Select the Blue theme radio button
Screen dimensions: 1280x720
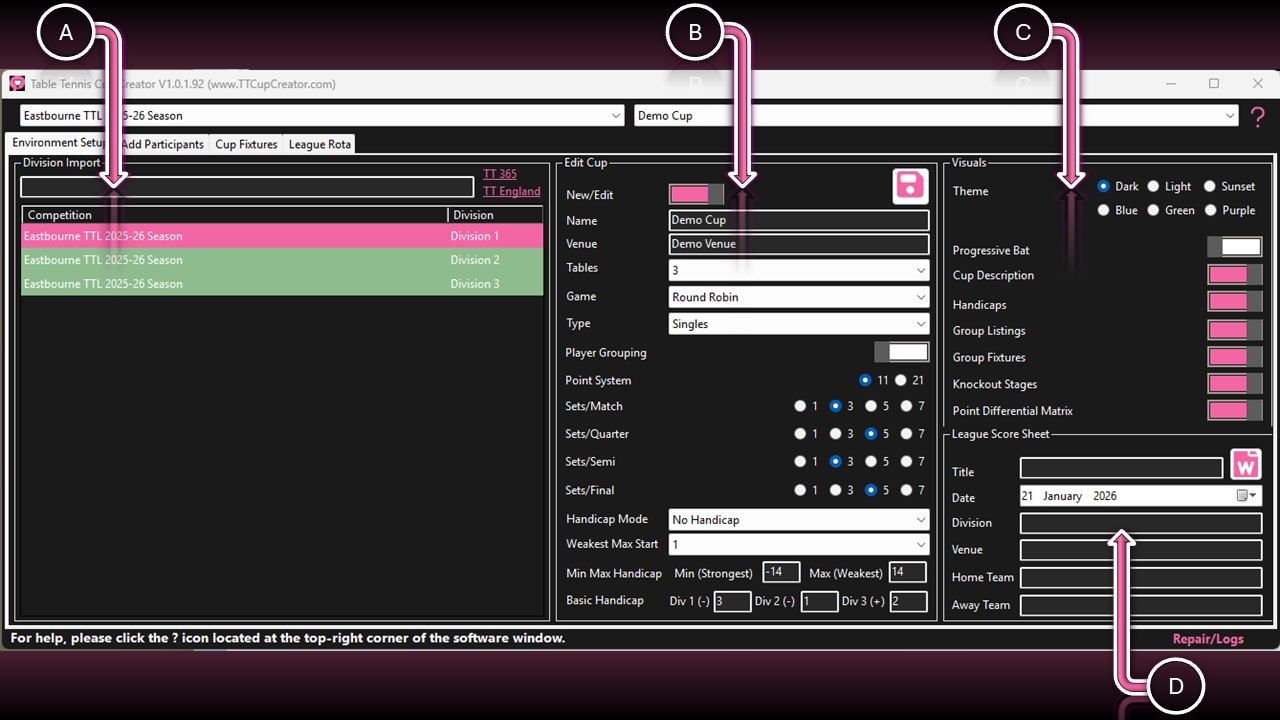click(x=1104, y=210)
